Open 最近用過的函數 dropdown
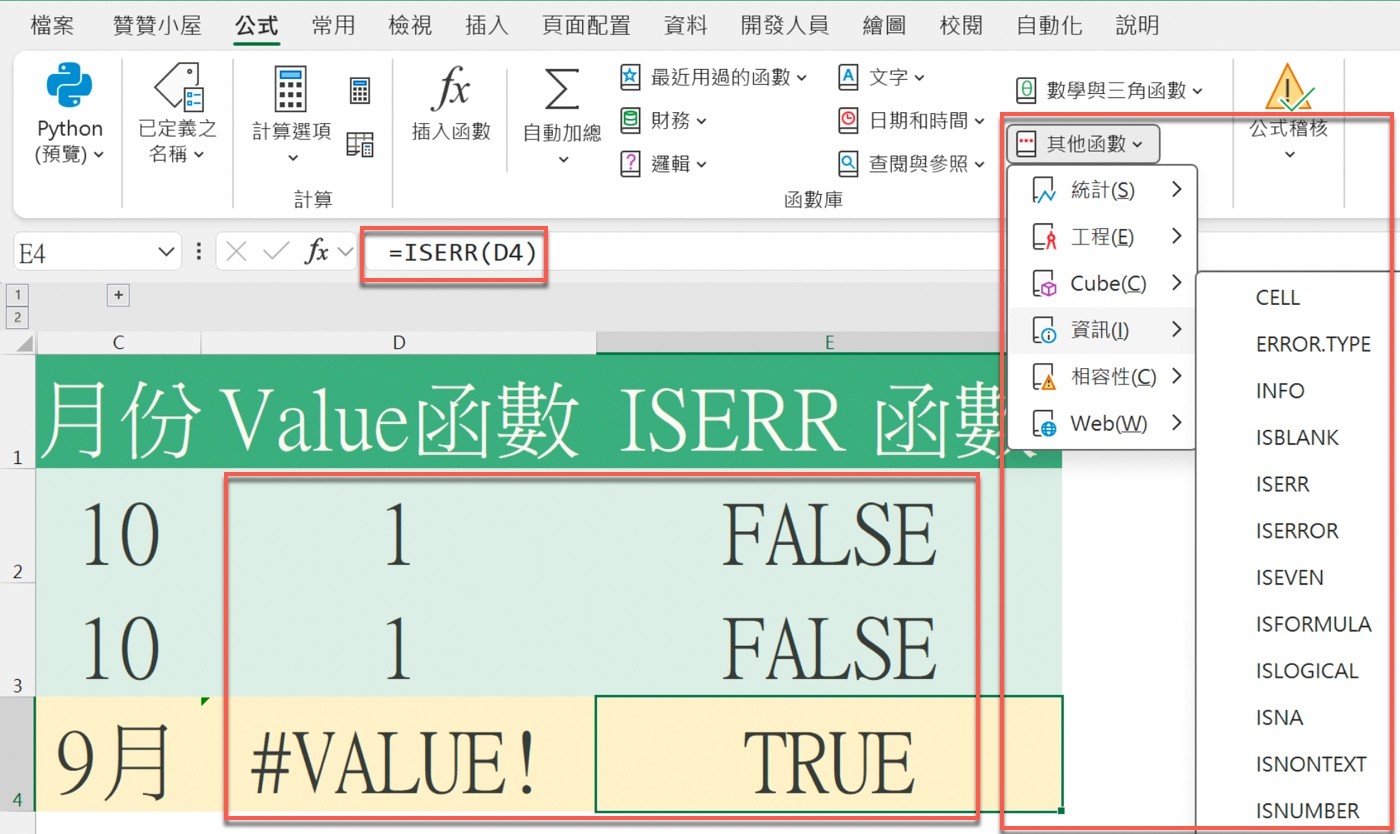Viewport: 1400px width, 834px height. point(714,77)
